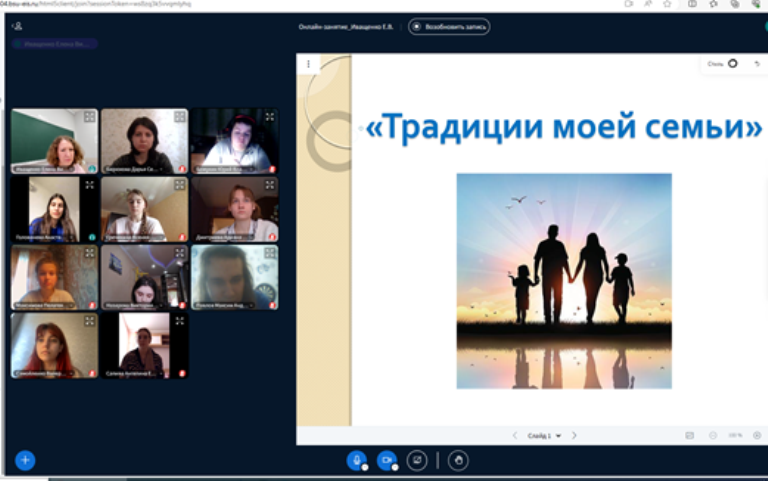
Task: Open the users list panel icon
Action: pyautogui.click(x=17, y=26)
